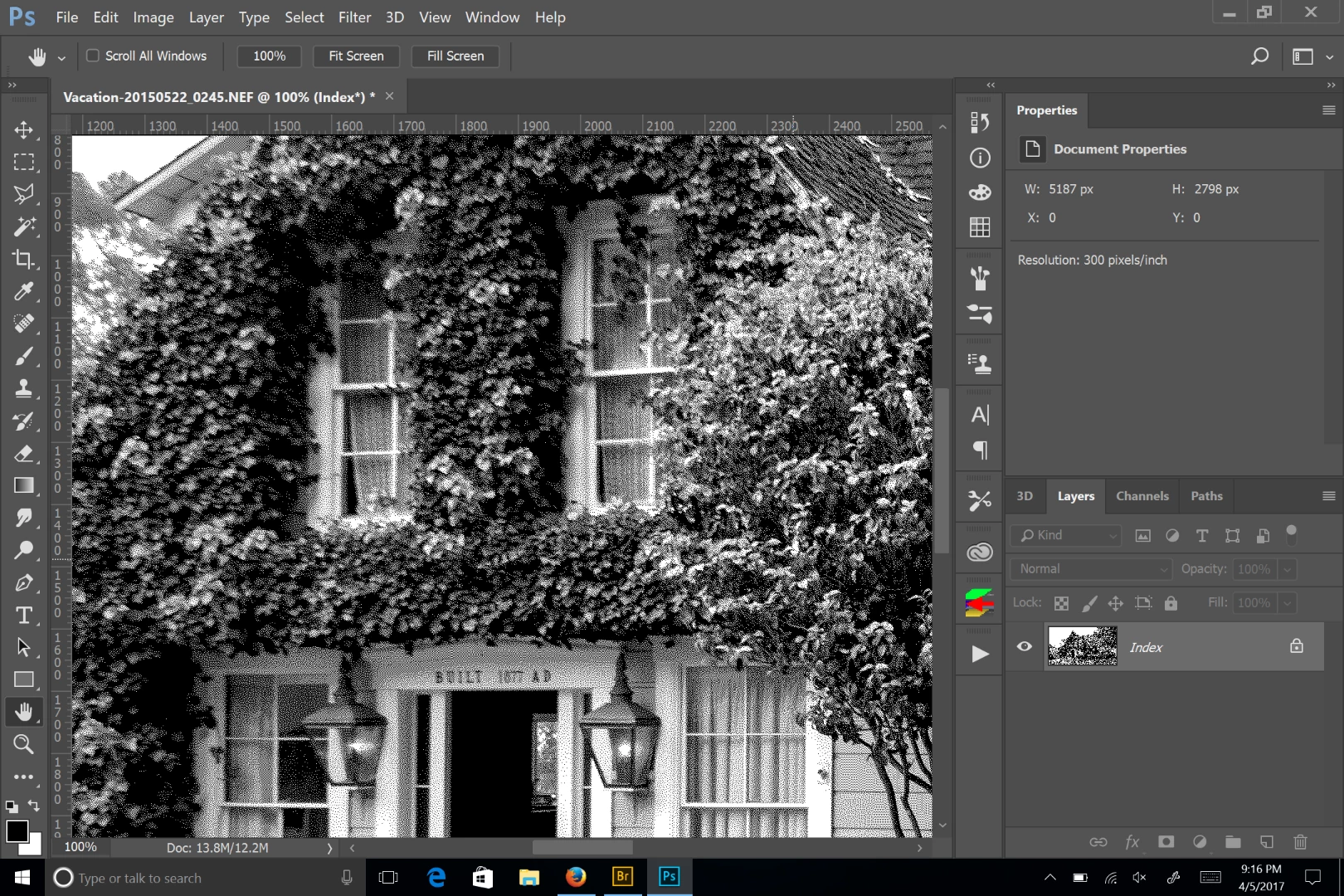Click the 100% zoom button
This screenshot has height=896, width=1344.
click(269, 56)
